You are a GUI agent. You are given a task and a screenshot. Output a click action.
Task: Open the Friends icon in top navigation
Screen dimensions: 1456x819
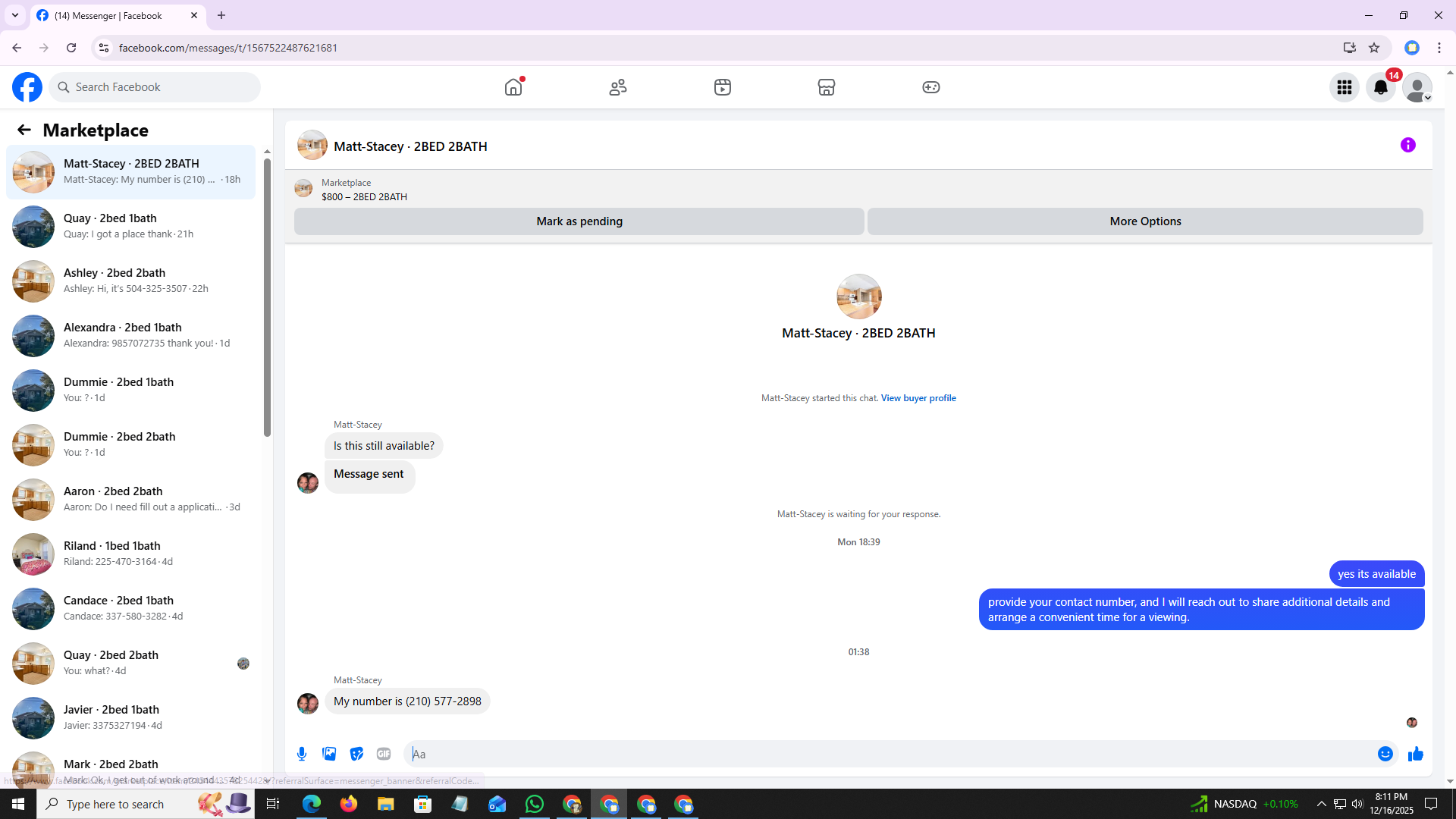pyautogui.click(x=618, y=87)
